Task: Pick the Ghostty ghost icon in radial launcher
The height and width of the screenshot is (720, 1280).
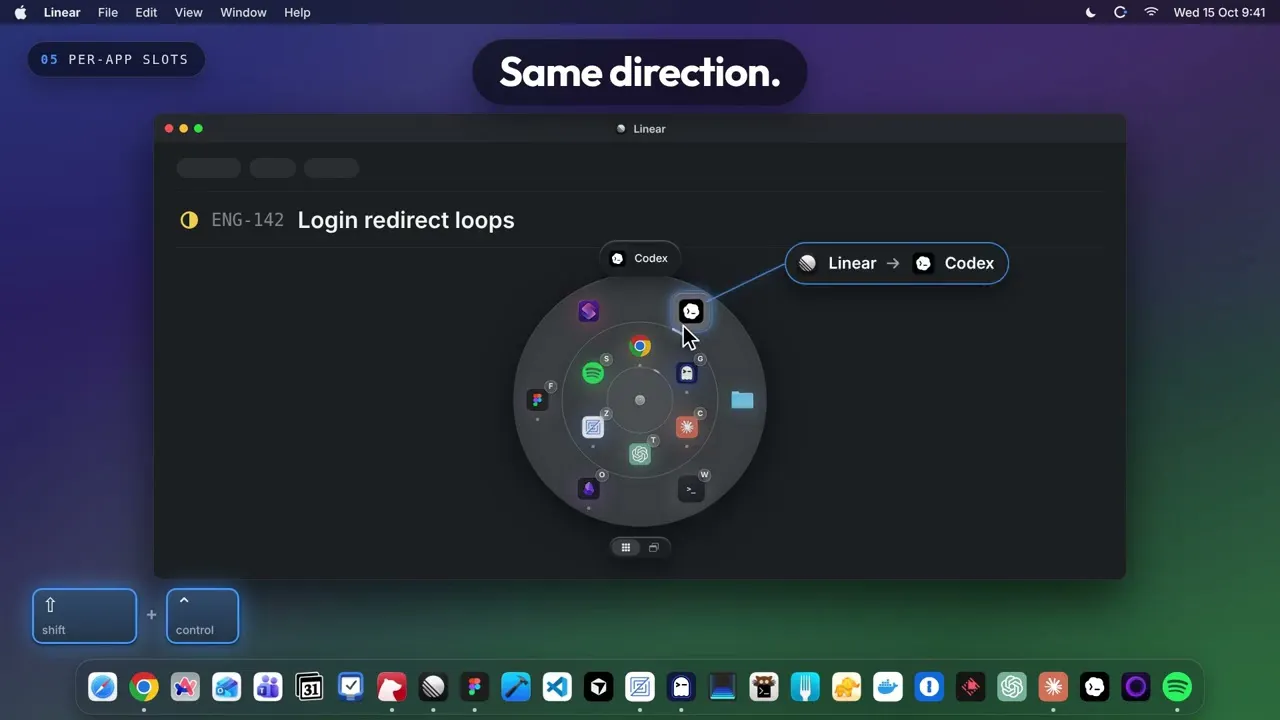Action: [686, 373]
